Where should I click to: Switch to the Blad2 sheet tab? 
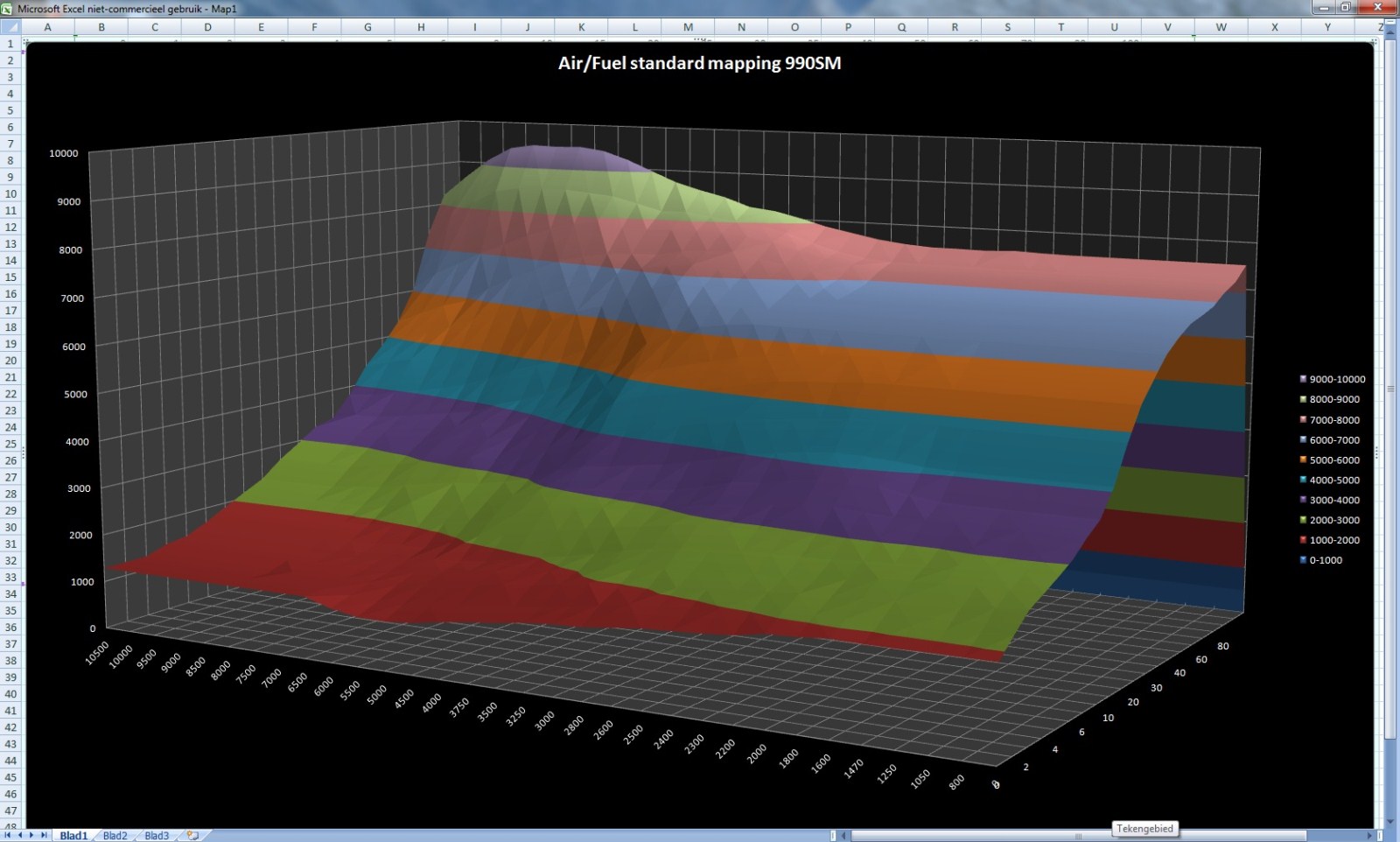115,835
